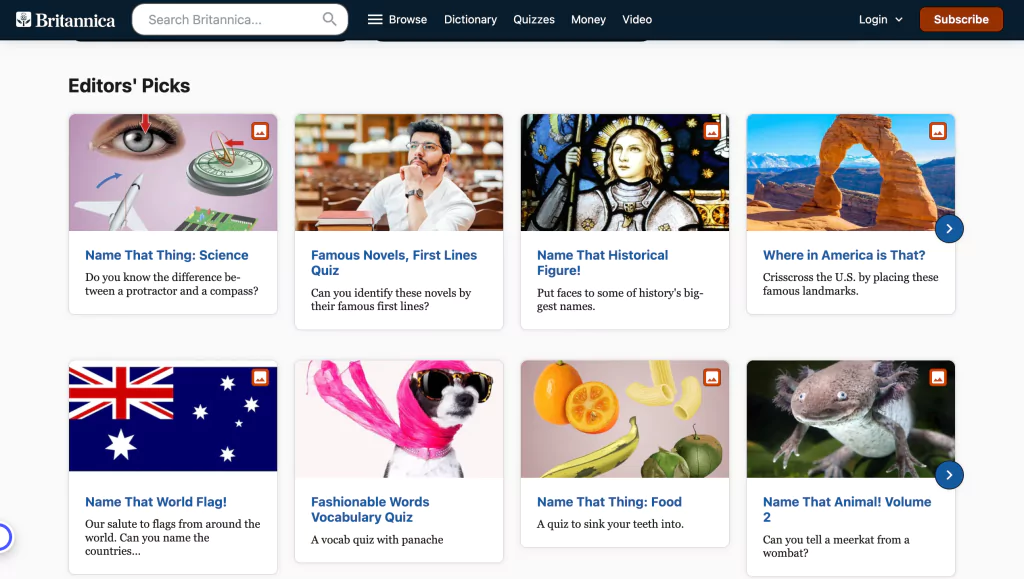Open the hamburger Browse menu icon
1024x579 pixels.
[x=375, y=19]
